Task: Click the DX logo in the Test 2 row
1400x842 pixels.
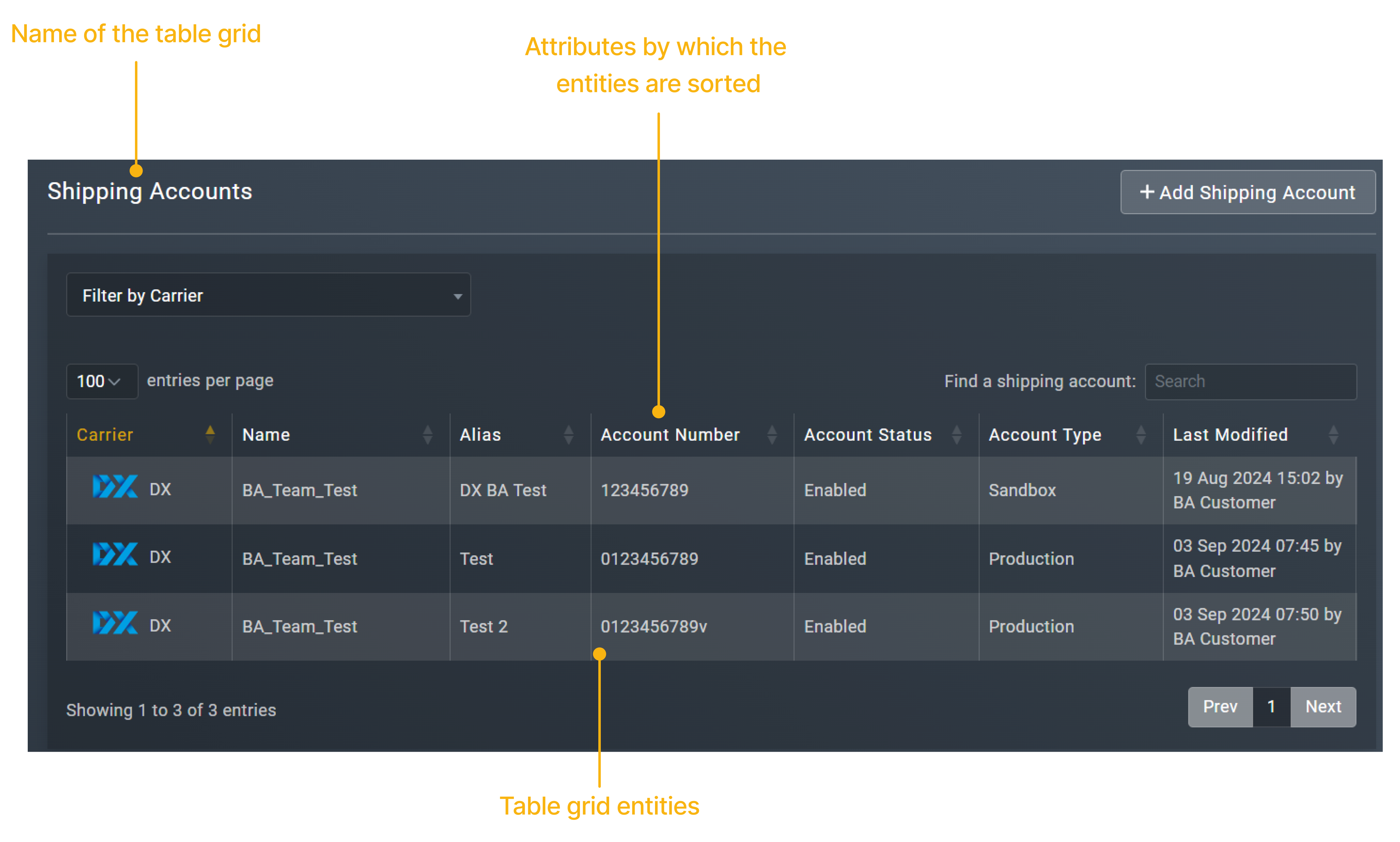Action: coord(115,623)
